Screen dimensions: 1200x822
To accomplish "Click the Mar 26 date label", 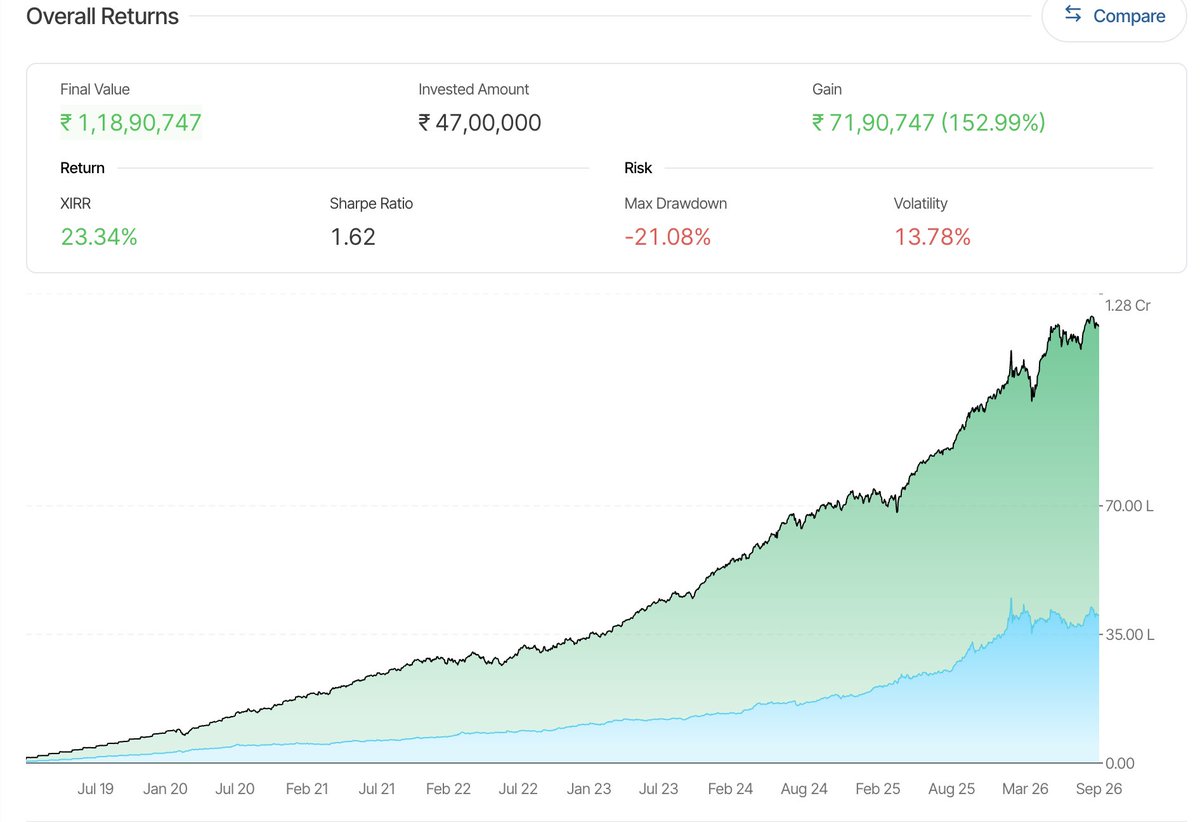I will coord(1025,789).
